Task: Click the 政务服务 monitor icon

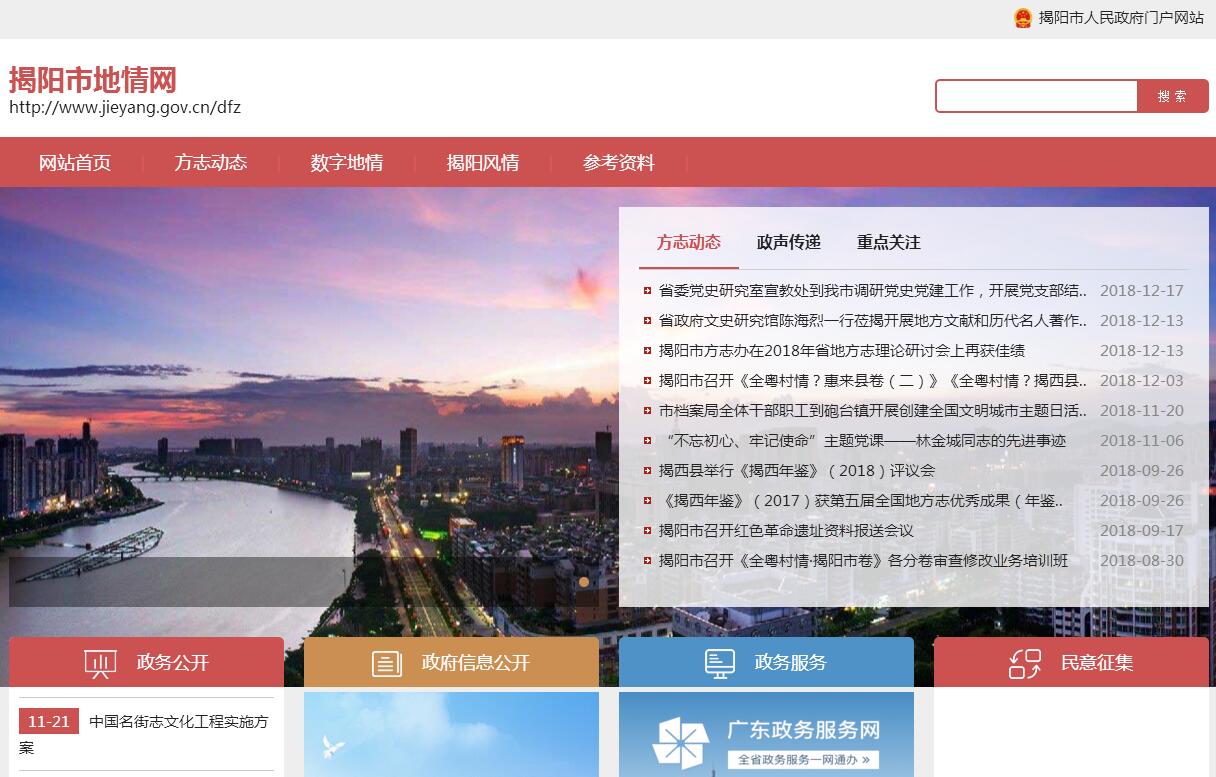Action: [720, 663]
